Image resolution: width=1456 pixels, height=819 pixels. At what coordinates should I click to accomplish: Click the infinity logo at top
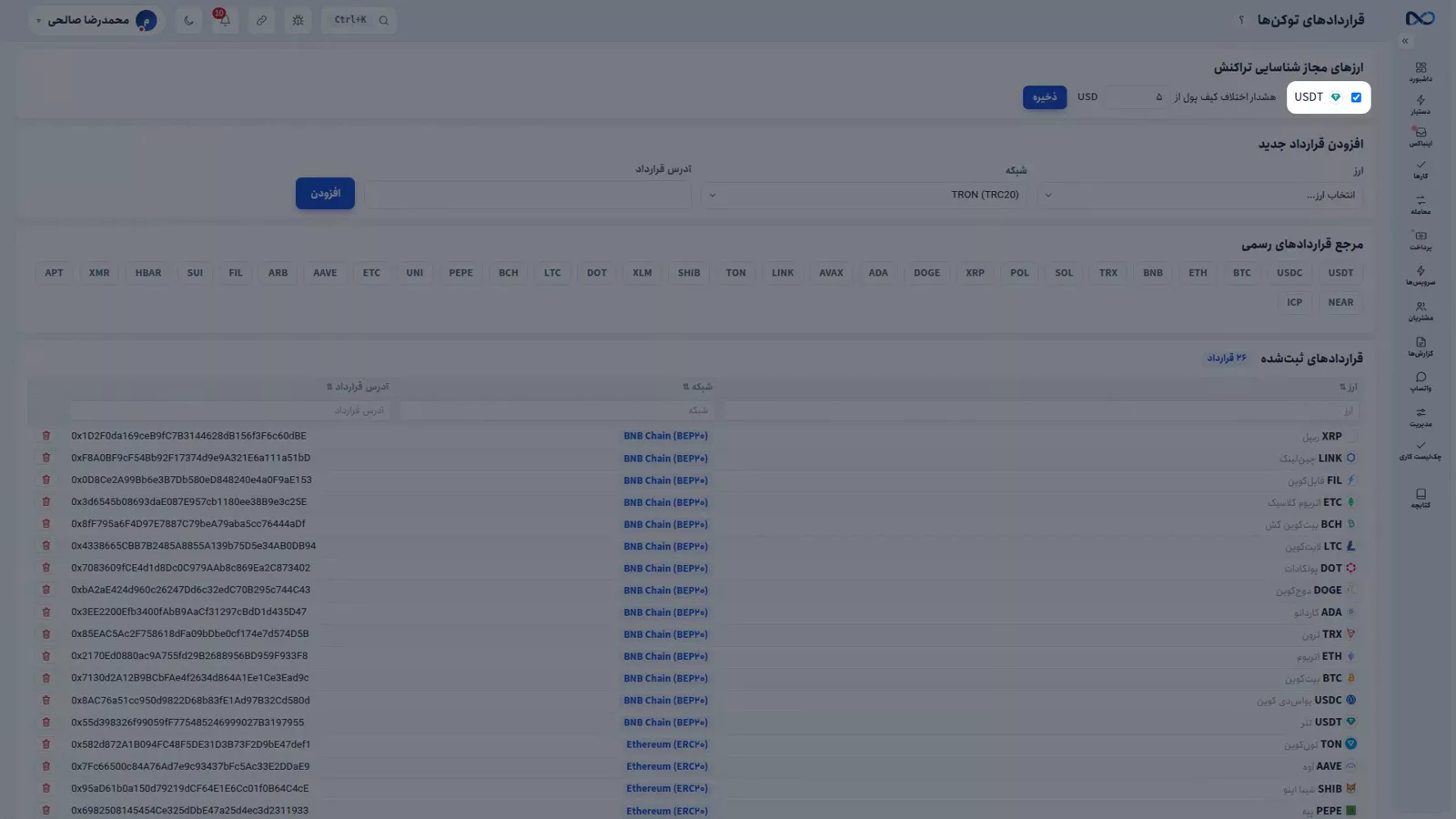[x=1420, y=18]
